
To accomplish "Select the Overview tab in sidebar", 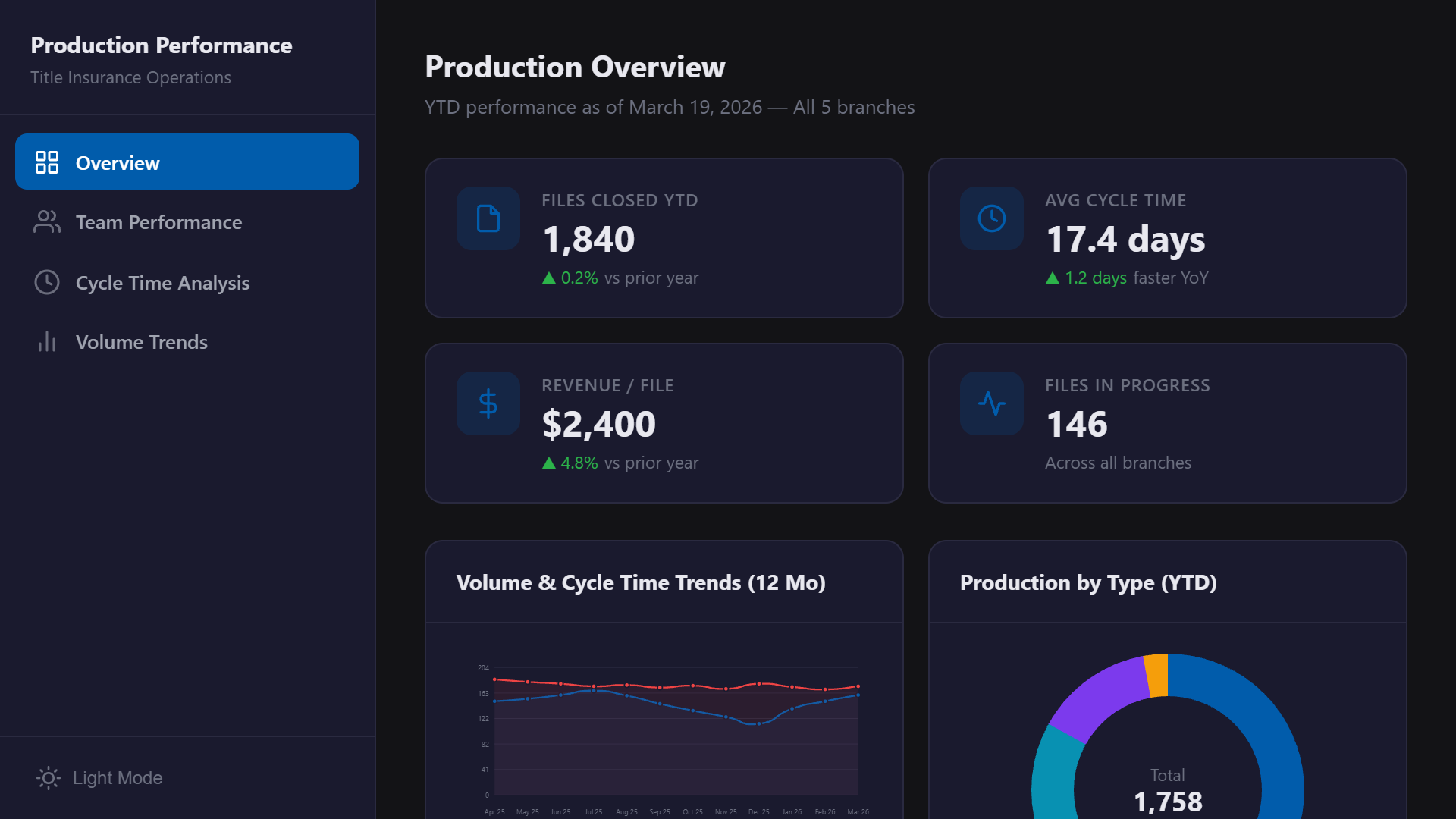I will click(117, 162).
